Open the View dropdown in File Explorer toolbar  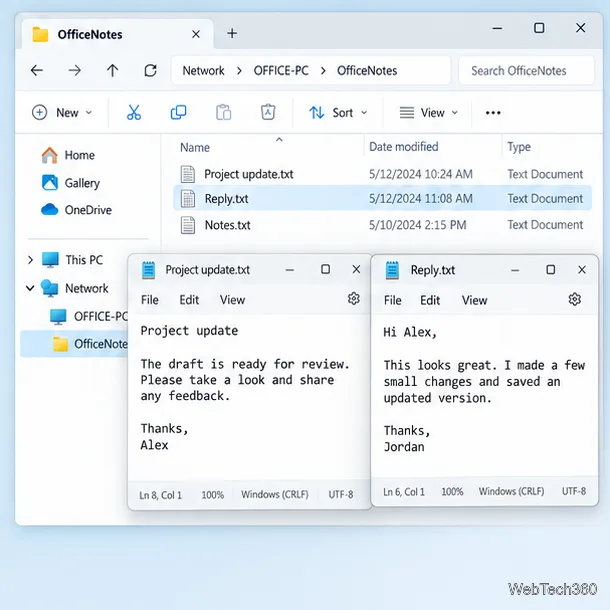(429, 113)
